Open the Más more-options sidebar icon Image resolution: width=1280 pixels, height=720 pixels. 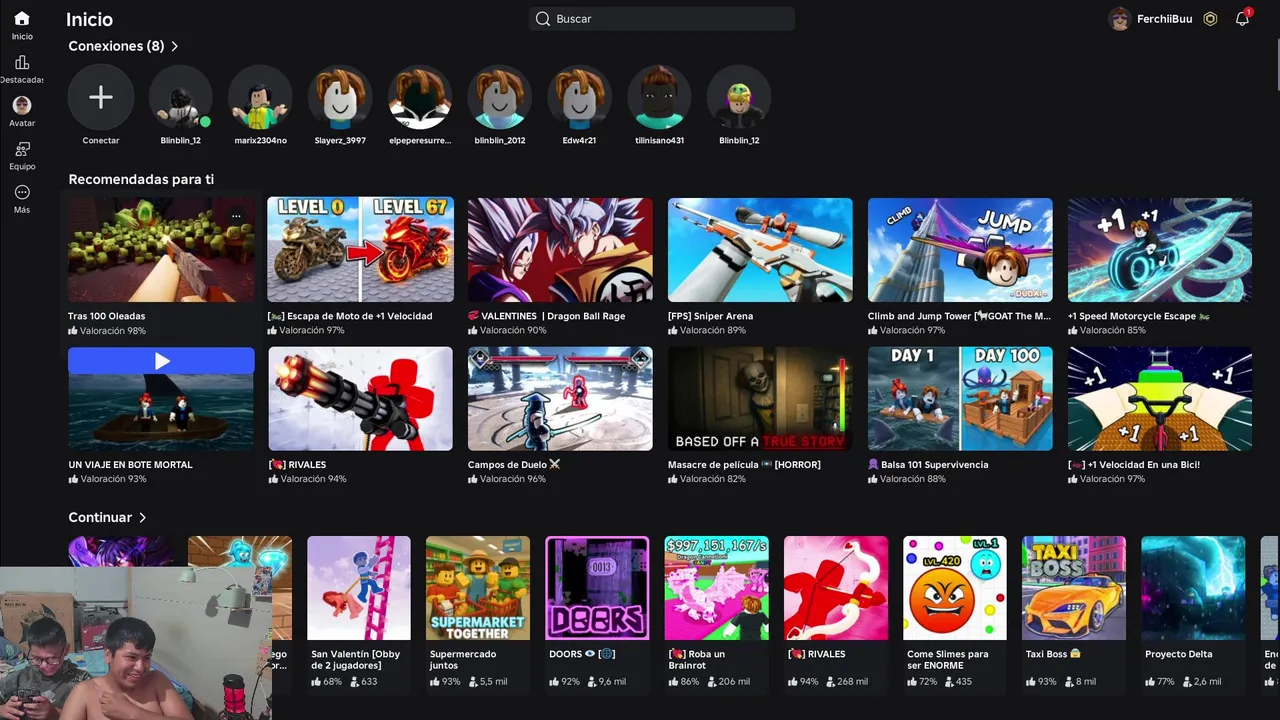click(x=22, y=192)
